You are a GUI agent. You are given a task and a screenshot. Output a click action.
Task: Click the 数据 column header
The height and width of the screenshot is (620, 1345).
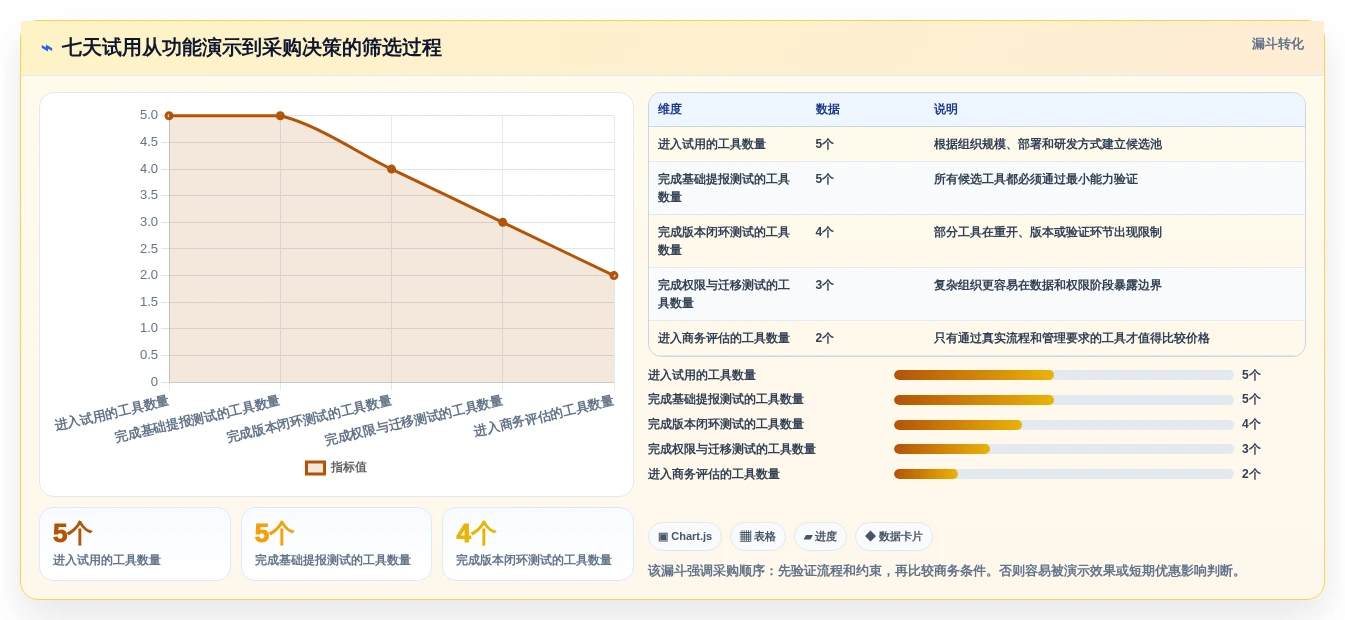click(827, 109)
